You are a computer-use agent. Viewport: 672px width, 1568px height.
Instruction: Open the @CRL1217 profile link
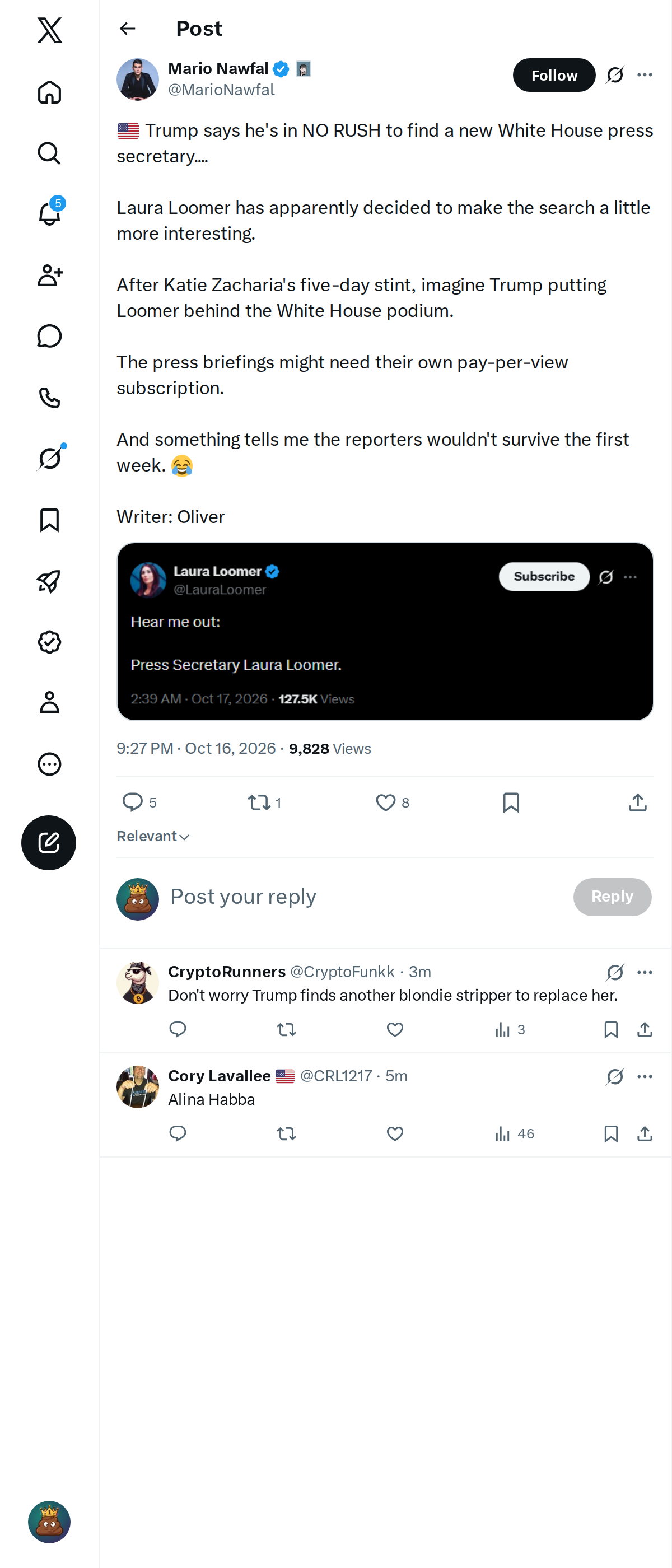335,1076
